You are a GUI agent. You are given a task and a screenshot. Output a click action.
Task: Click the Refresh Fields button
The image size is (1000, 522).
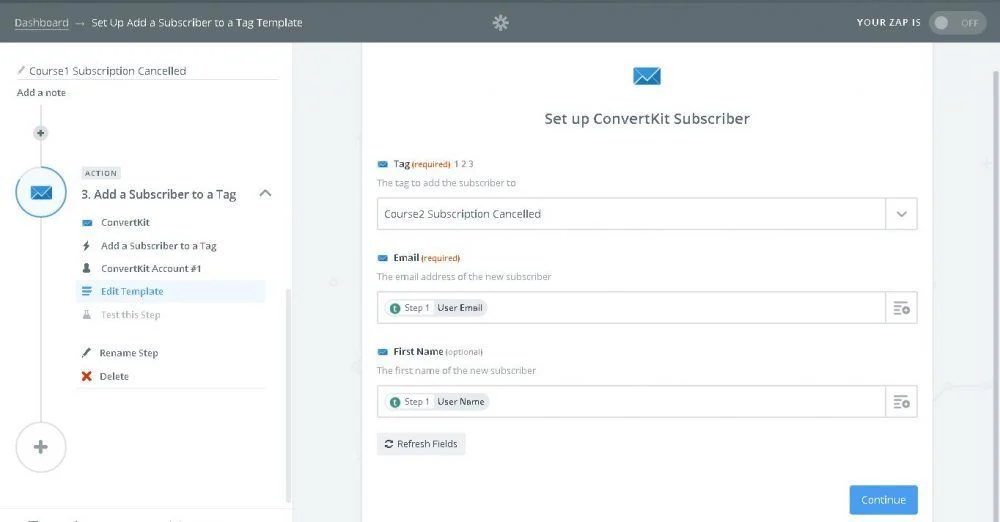click(x=421, y=444)
